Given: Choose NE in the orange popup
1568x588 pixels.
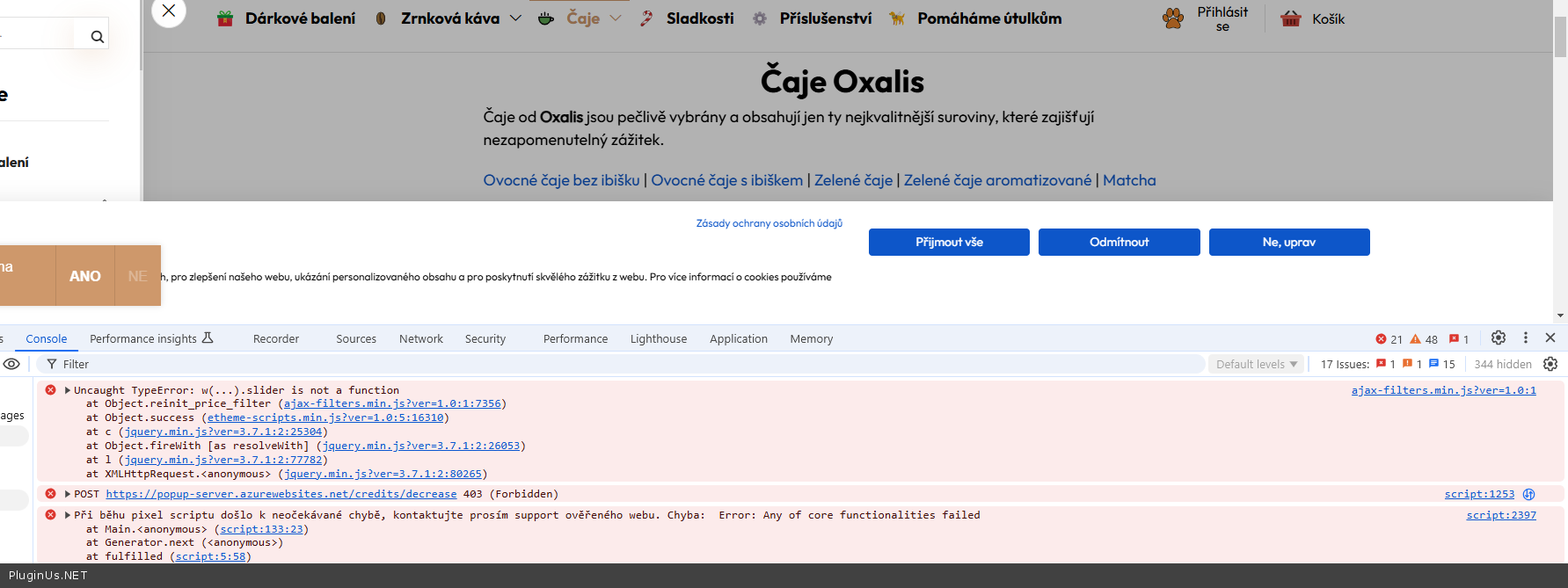Looking at the screenshot, I should tap(138, 276).
